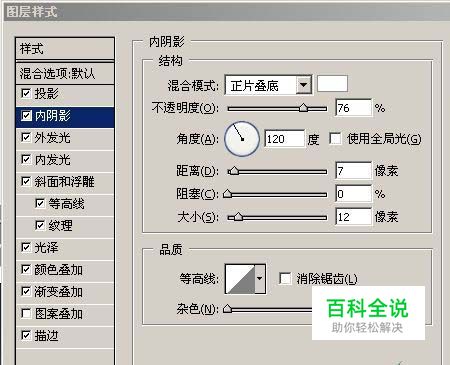
Task: Select the 光泽 style entry
Action: (65, 248)
